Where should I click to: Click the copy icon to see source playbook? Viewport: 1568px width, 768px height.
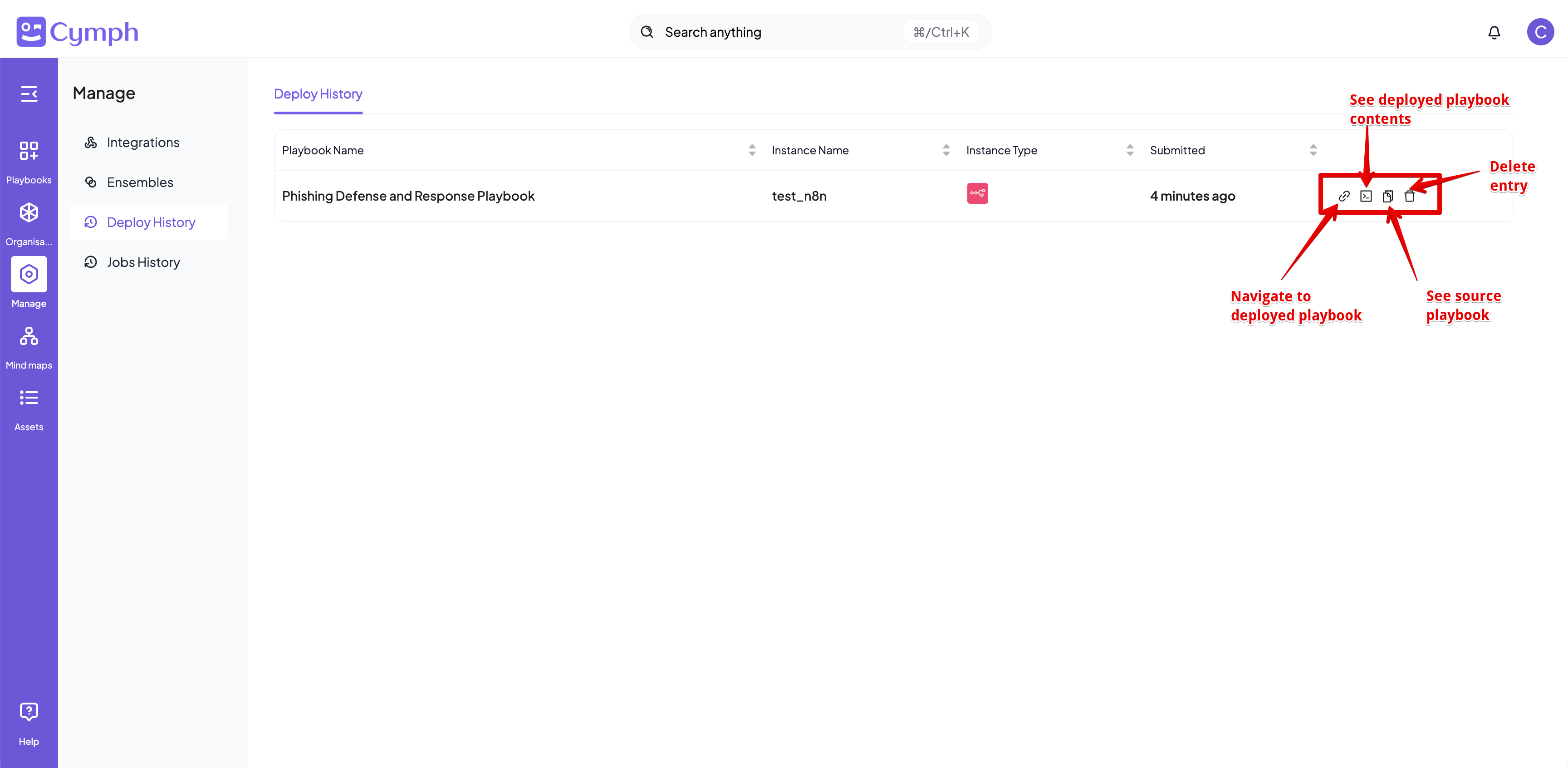[x=1388, y=196]
